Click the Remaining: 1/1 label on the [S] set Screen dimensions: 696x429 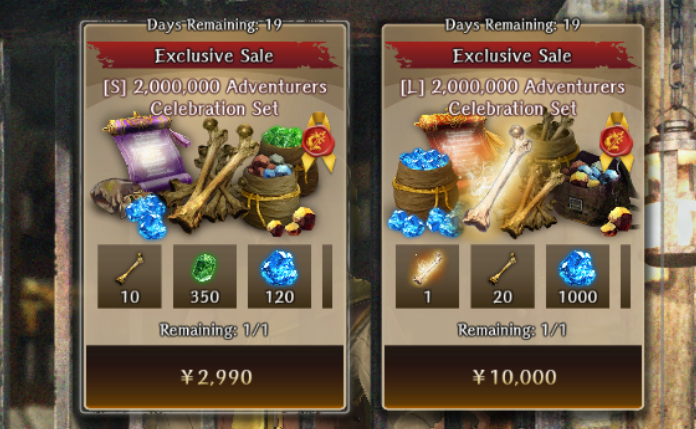click(214, 330)
